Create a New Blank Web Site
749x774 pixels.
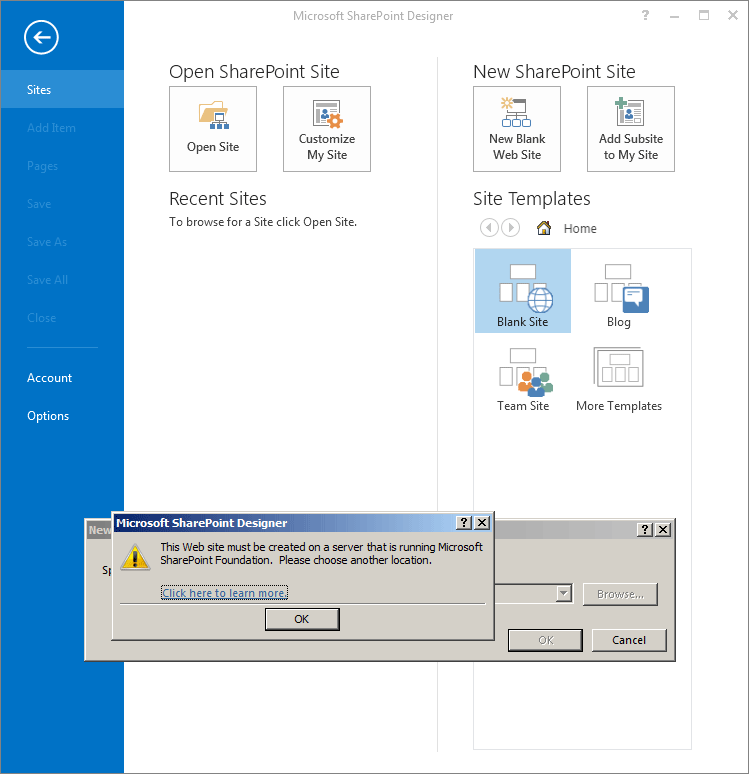point(517,129)
